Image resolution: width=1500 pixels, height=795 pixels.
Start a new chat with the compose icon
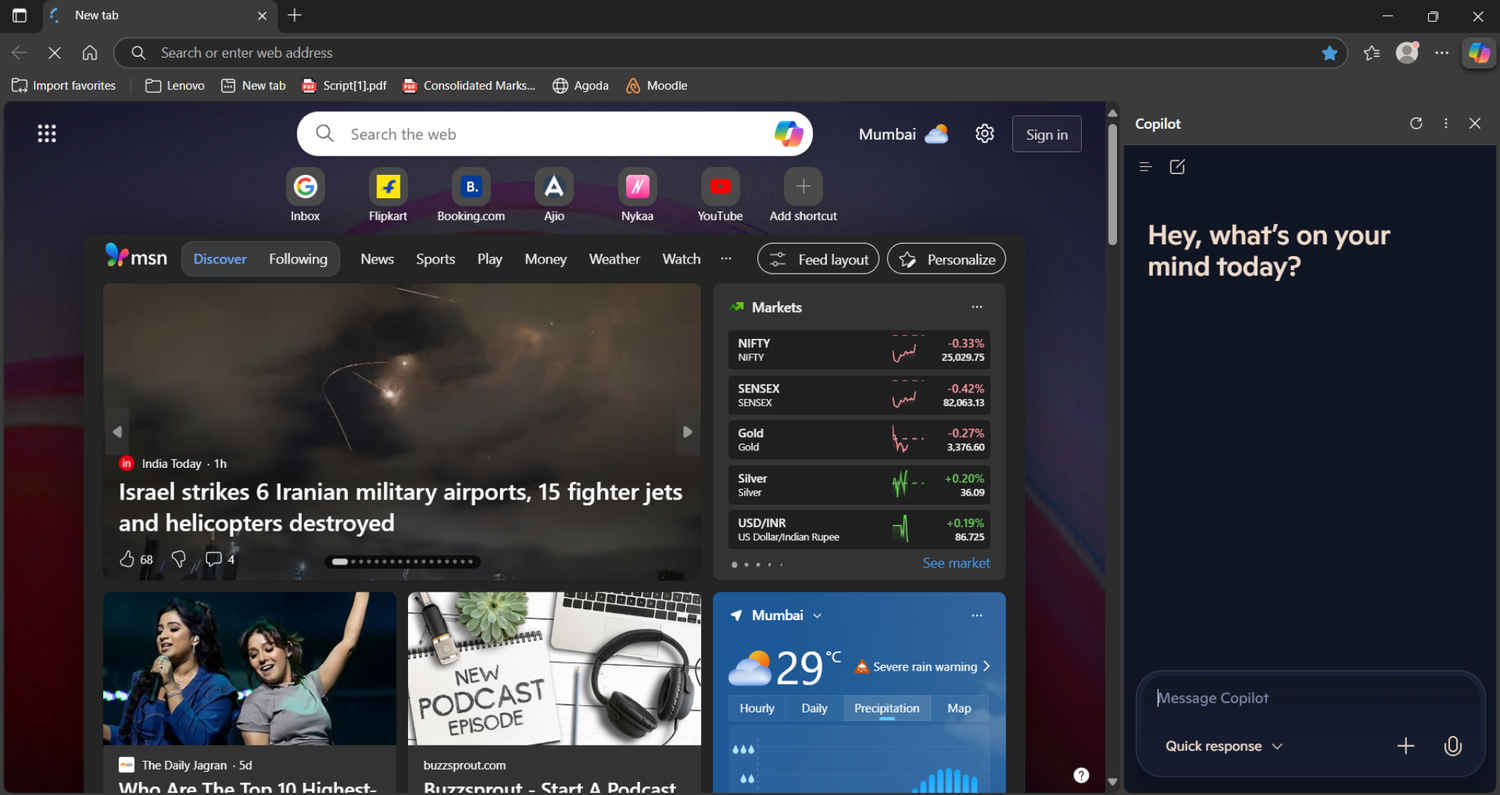[1177, 167]
